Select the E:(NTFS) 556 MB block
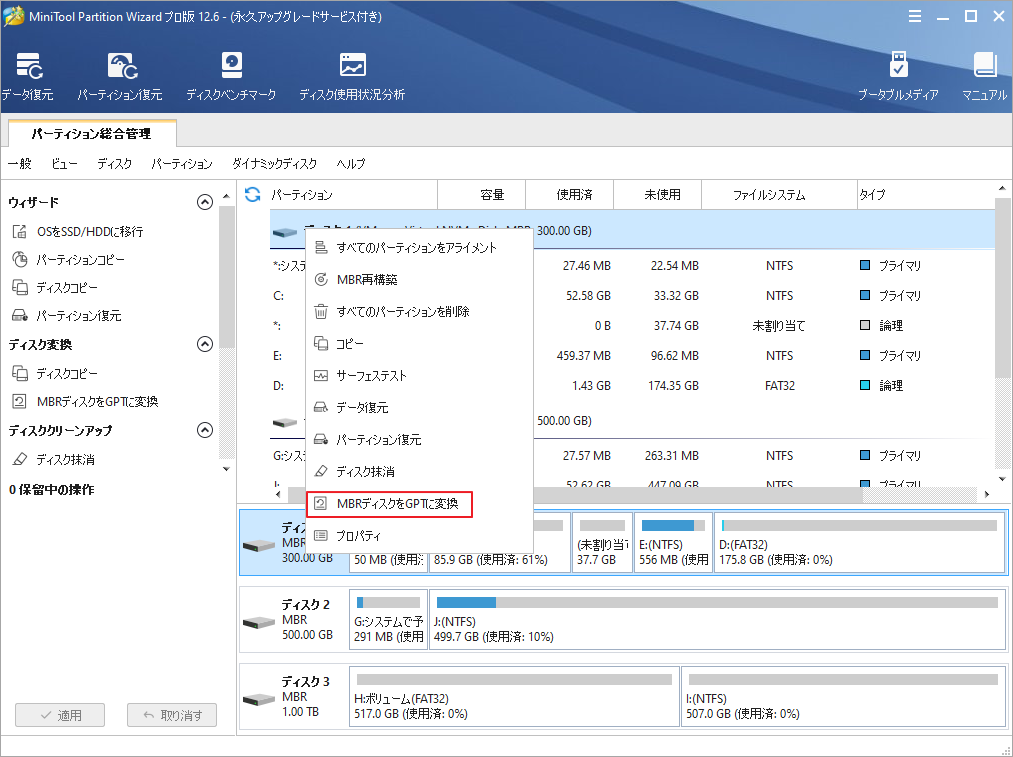This screenshot has width=1013, height=757. (673, 543)
